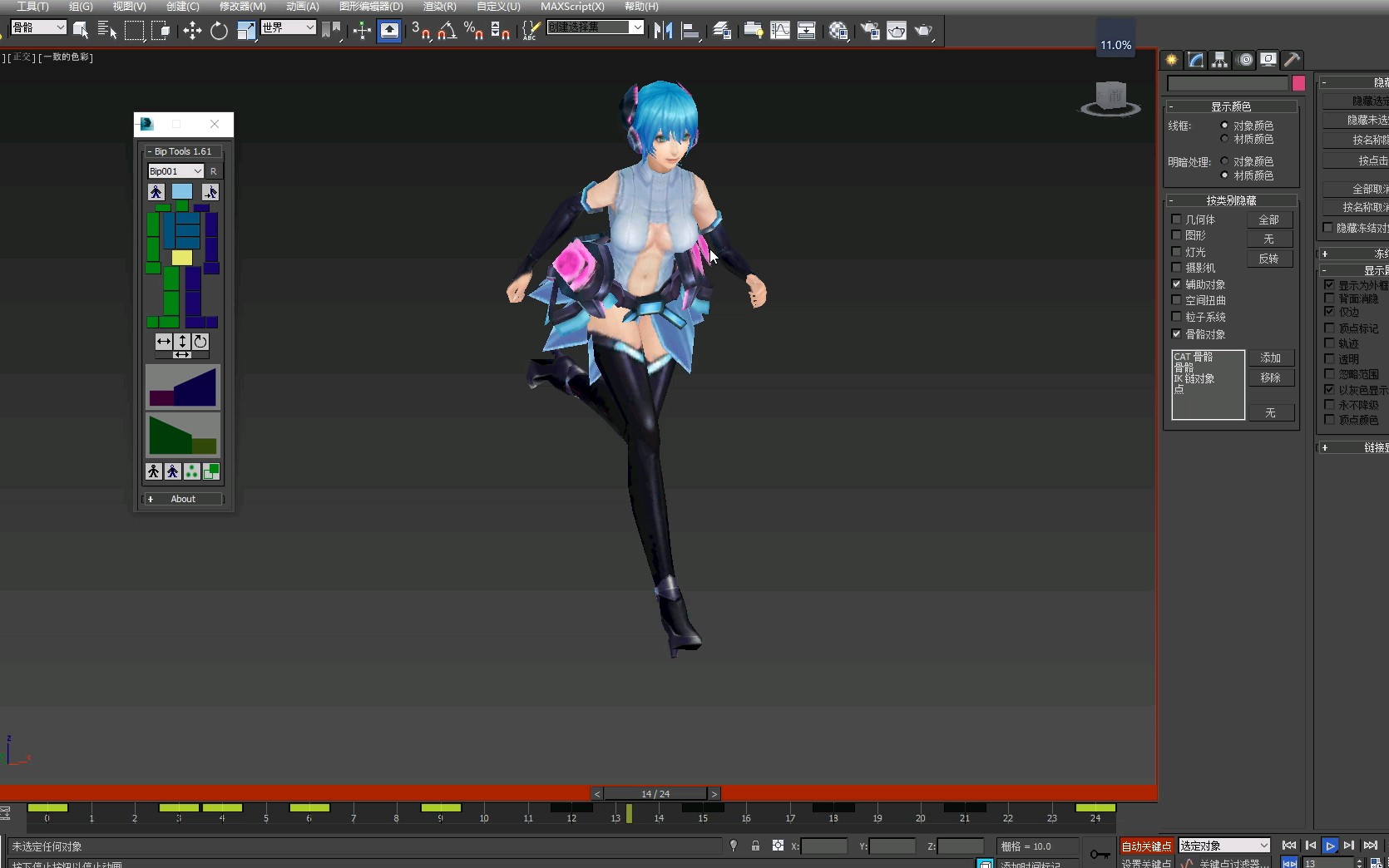The height and width of the screenshot is (868, 1389).
Task: Check the 粒子系统 checkbox
Action: point(1176,317)
